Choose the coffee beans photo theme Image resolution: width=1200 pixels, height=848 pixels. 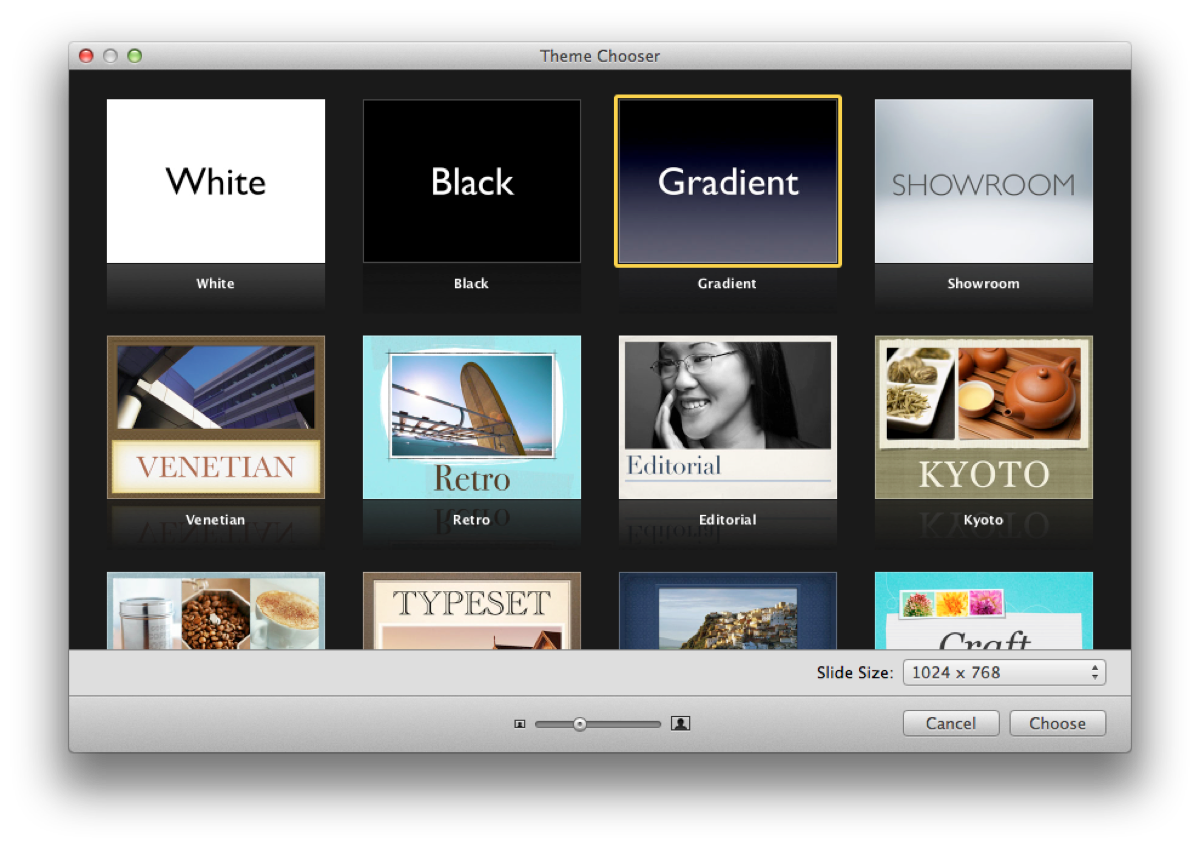(216, 611)
